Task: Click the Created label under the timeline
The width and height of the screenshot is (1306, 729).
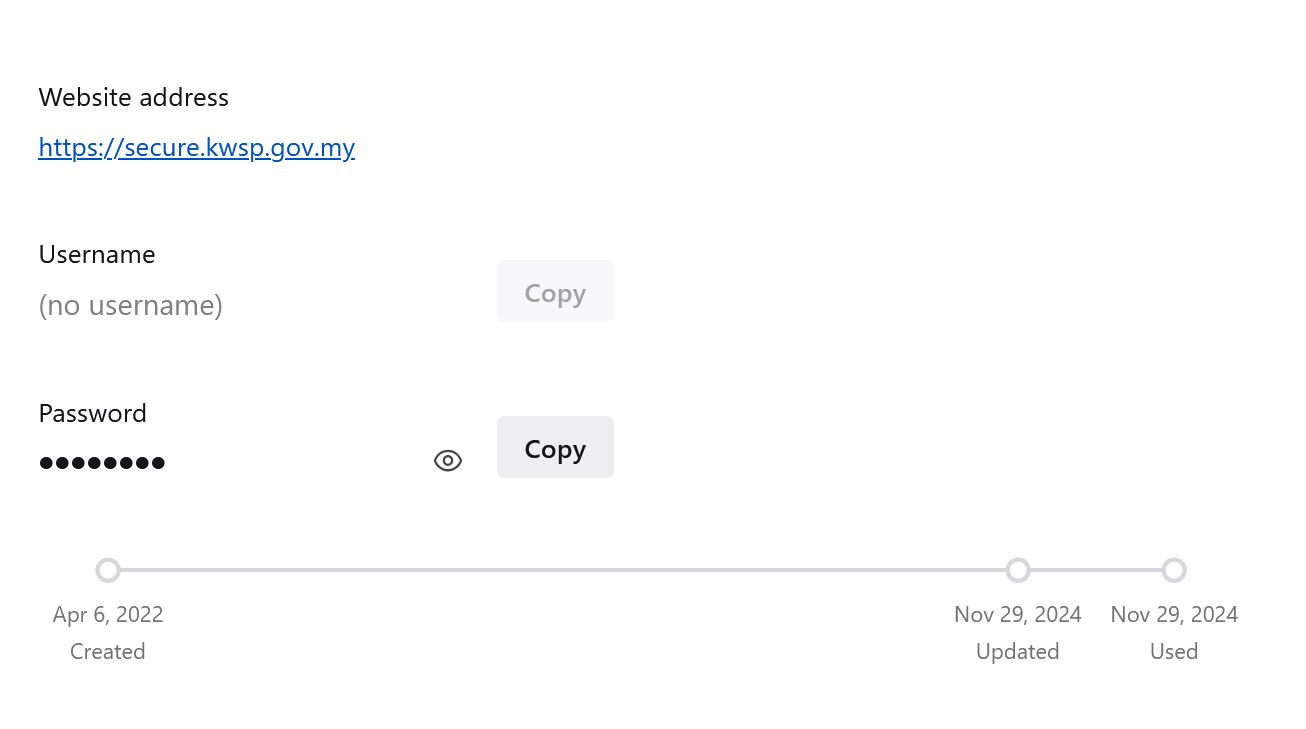Action: point(108,651)
